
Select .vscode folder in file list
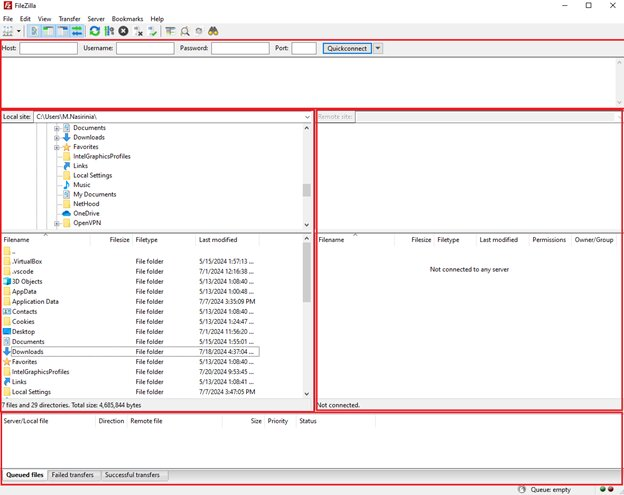pos(23,271)
